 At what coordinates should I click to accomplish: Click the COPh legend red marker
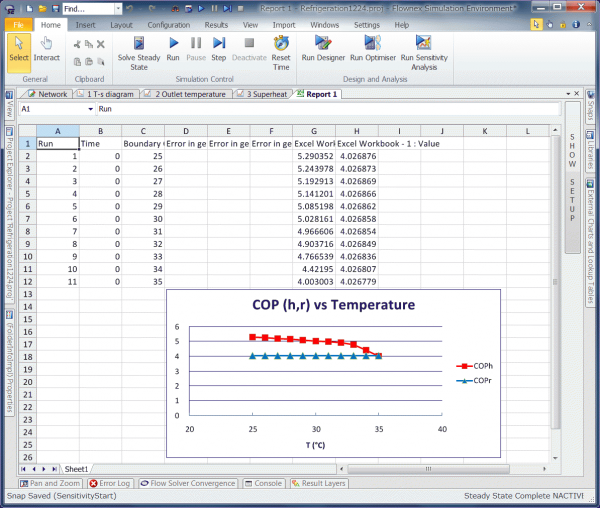[463, 367]
